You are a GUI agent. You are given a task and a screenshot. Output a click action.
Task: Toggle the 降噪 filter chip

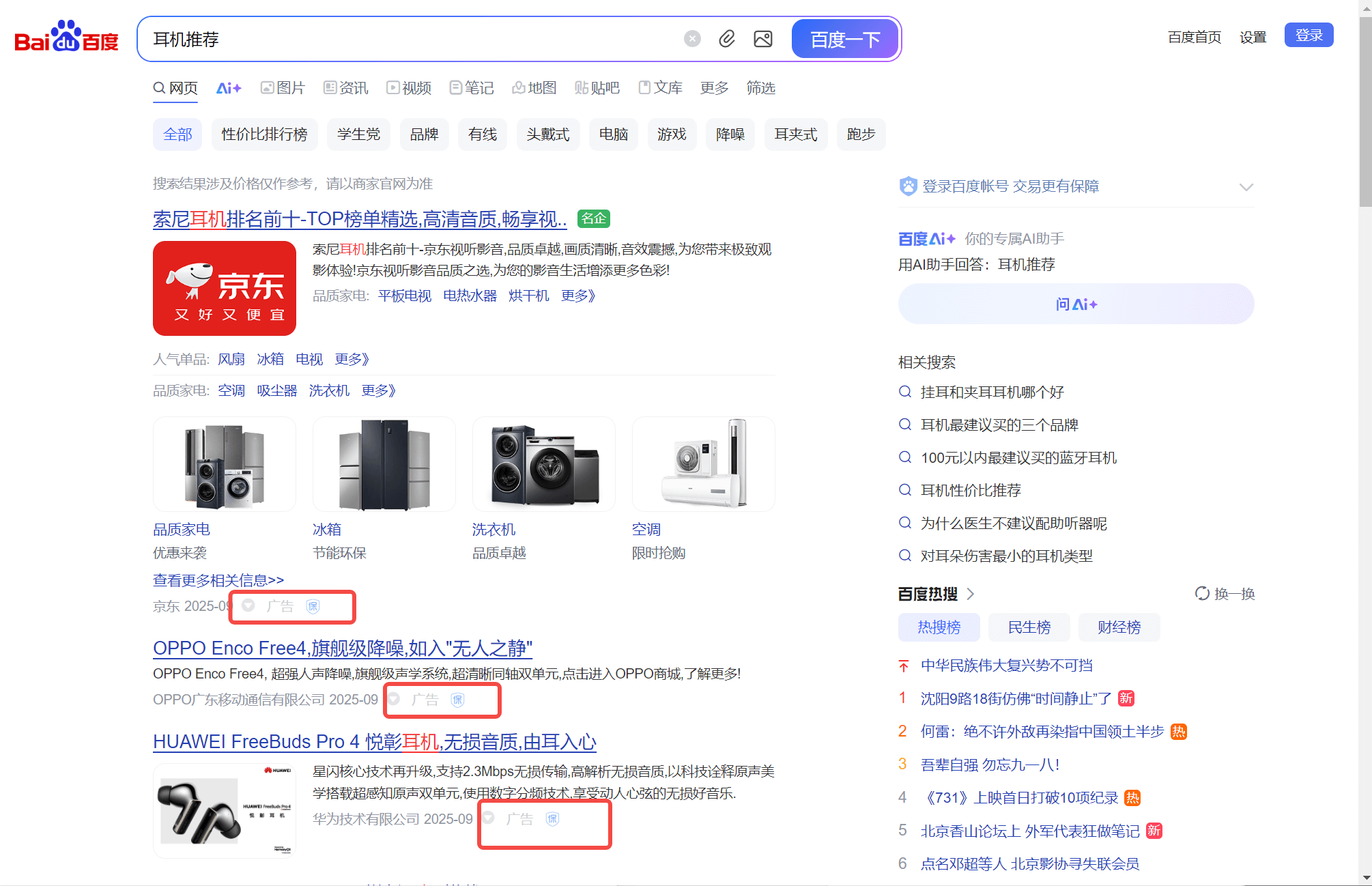tap(730, 134)
